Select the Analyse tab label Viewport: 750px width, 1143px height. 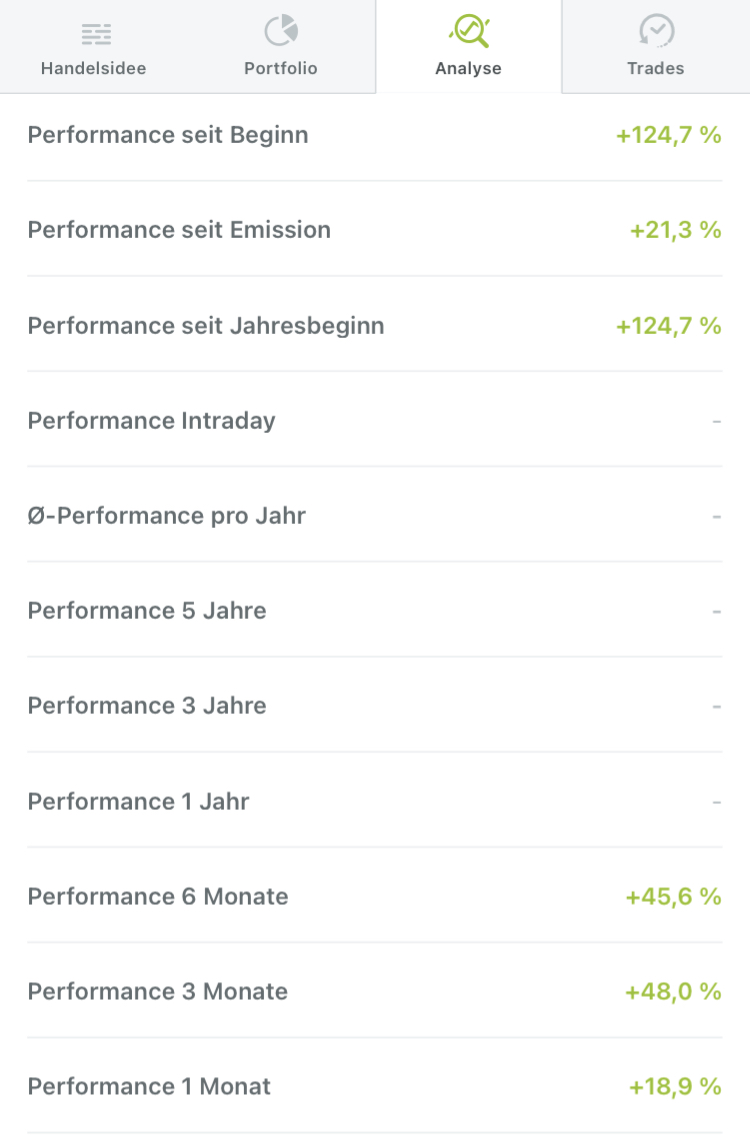coord(468,69)
